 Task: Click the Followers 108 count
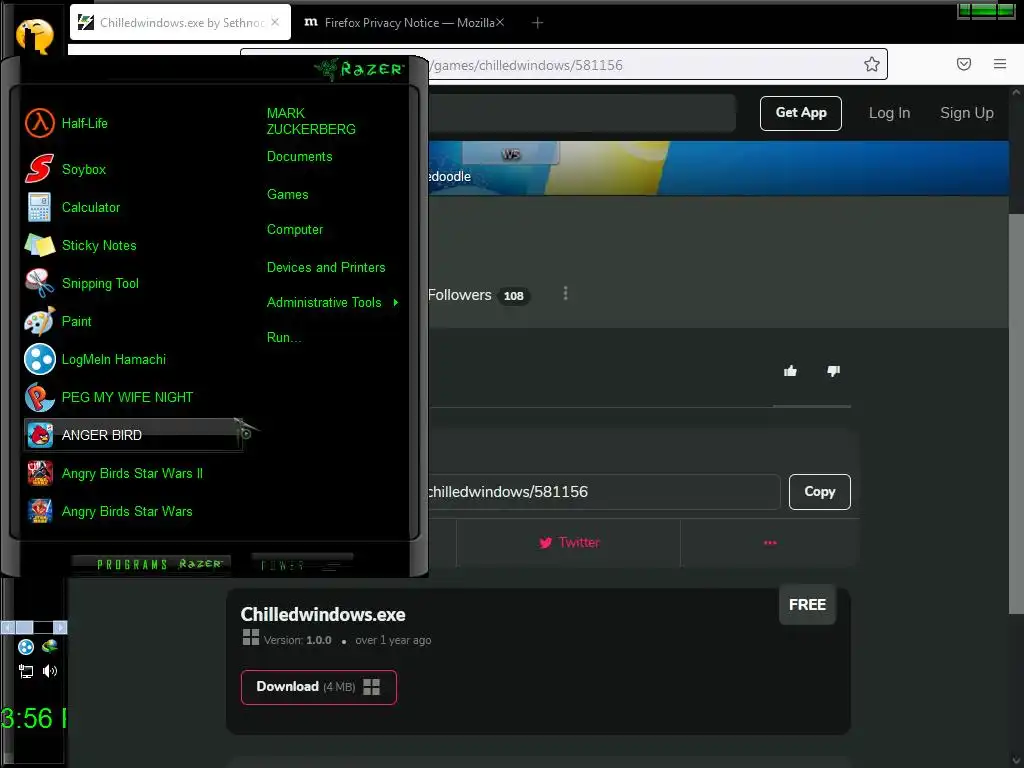click(513, 296)
